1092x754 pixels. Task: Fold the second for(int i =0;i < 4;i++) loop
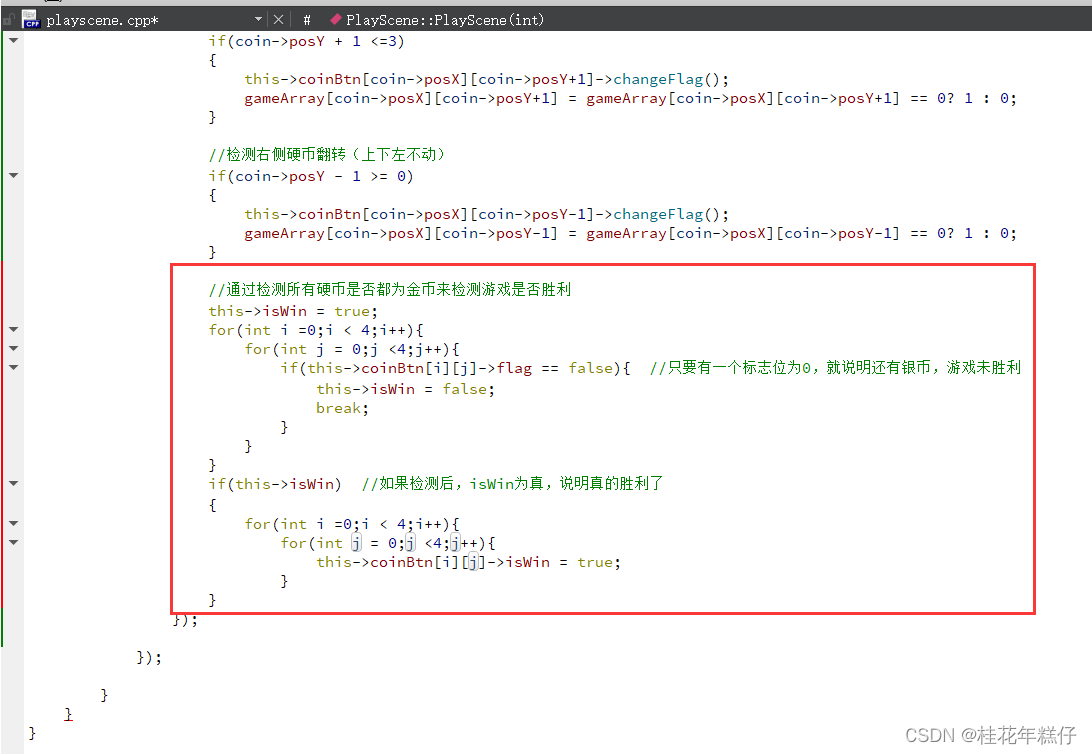13,523
